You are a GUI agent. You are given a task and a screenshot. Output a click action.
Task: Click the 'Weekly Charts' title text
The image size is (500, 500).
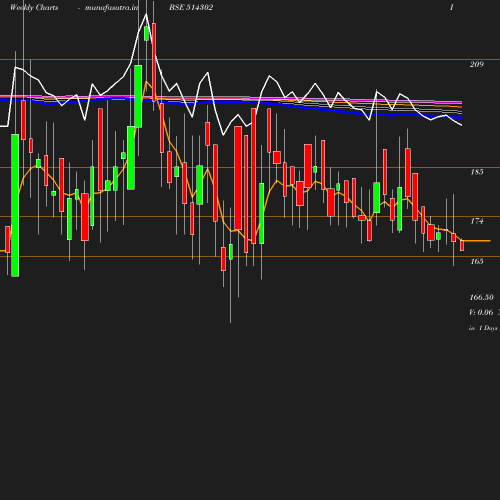point(34,7)
